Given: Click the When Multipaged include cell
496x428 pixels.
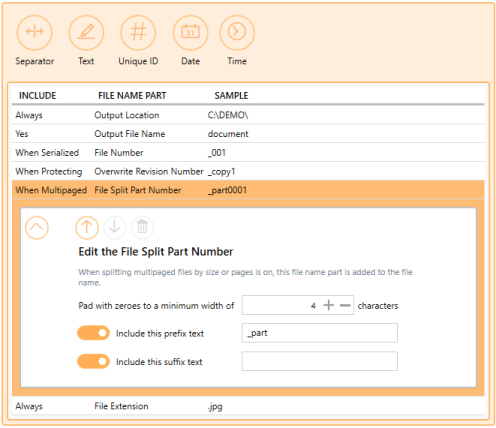Looking at the screenshot, I should click(x=51, y=190).
